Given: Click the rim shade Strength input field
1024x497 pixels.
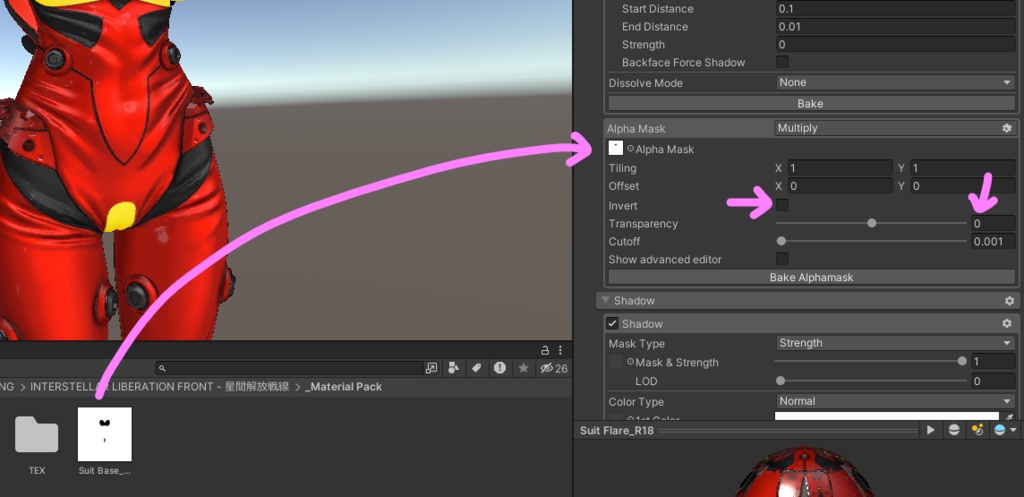Looking at the screenshot, I should [x=895, y=44].
